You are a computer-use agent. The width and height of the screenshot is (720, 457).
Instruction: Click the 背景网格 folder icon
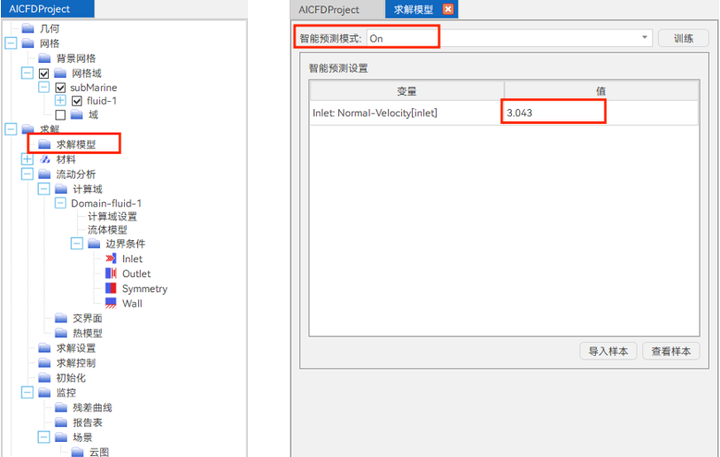click(x=45, y=58)
